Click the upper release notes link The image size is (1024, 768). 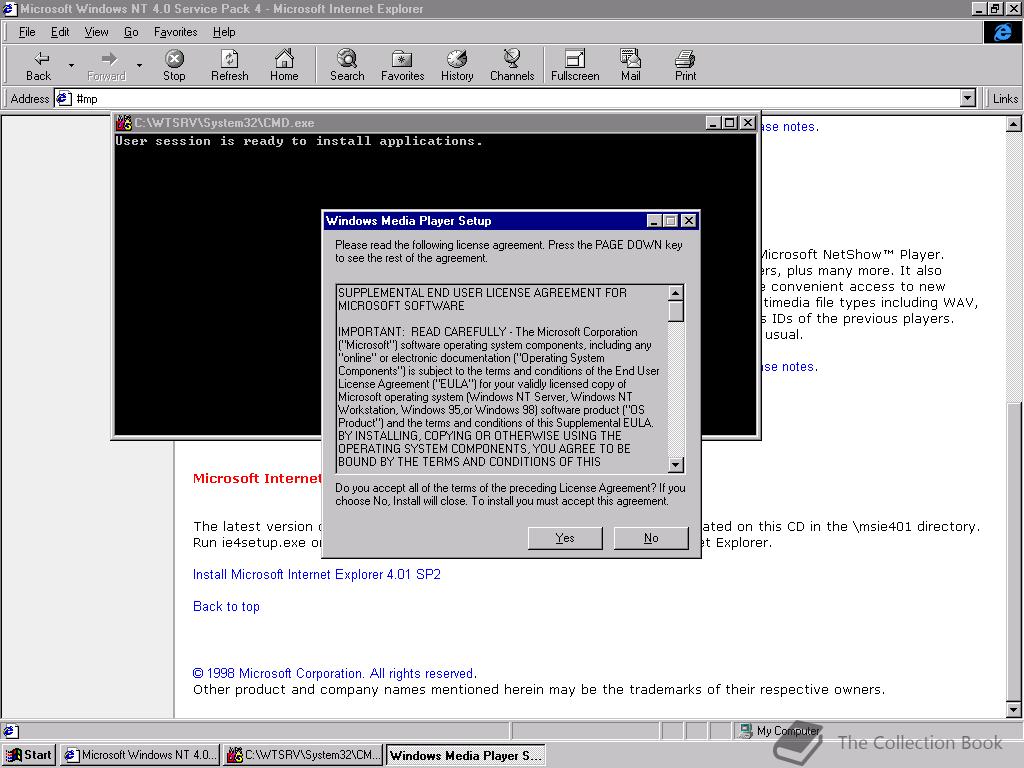pos(789,127)
